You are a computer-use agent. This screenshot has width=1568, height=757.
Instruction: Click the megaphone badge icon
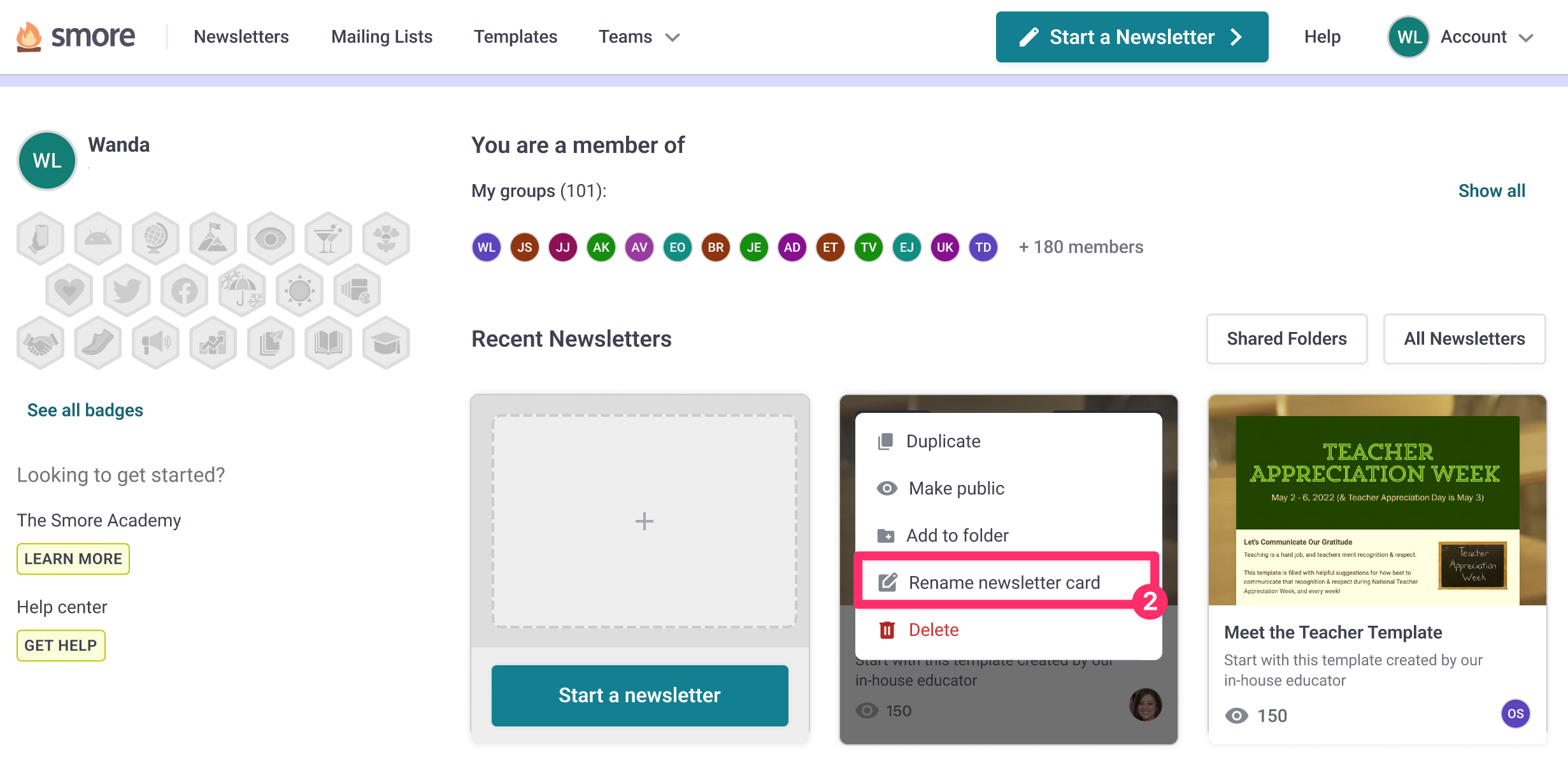[155, 343]
